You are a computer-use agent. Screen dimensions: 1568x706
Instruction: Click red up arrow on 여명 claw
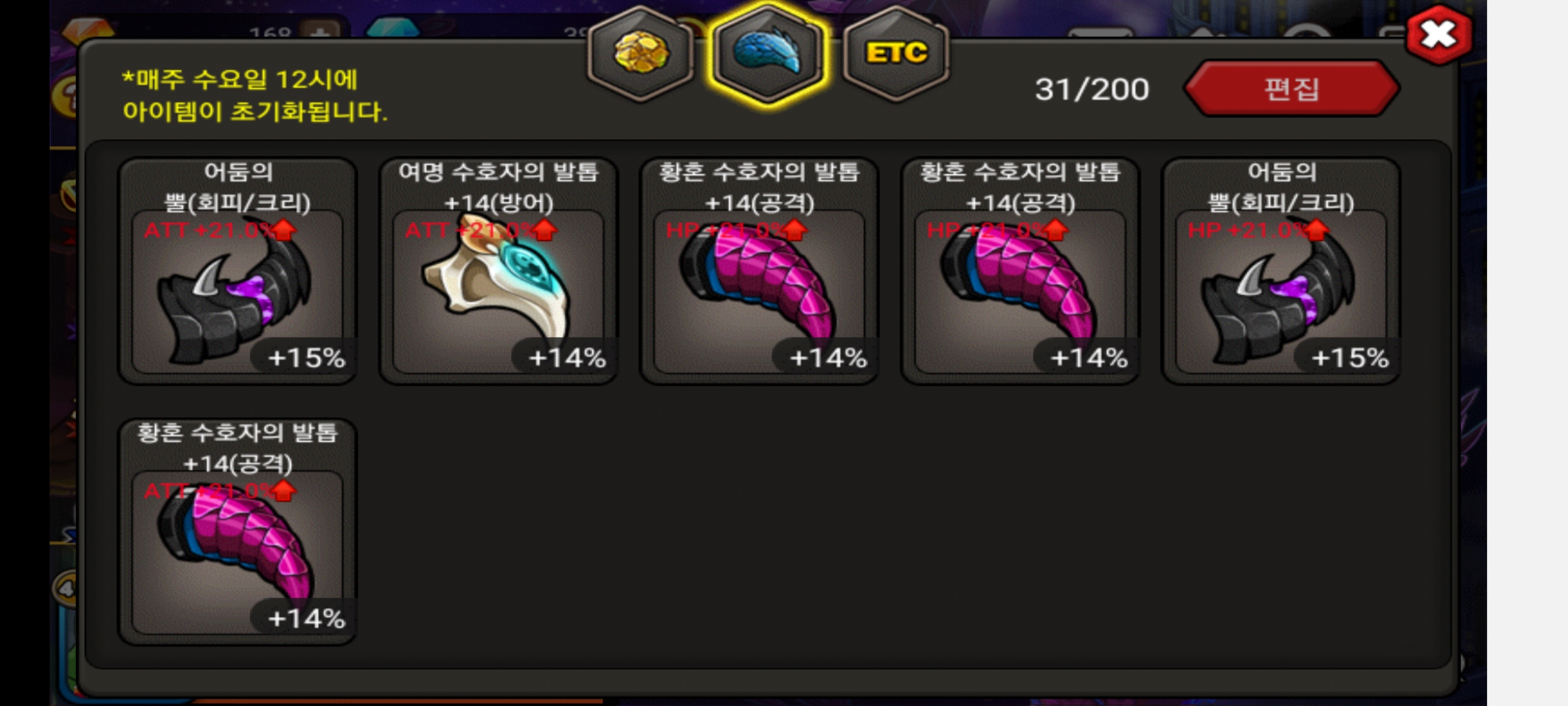(546, 229)
